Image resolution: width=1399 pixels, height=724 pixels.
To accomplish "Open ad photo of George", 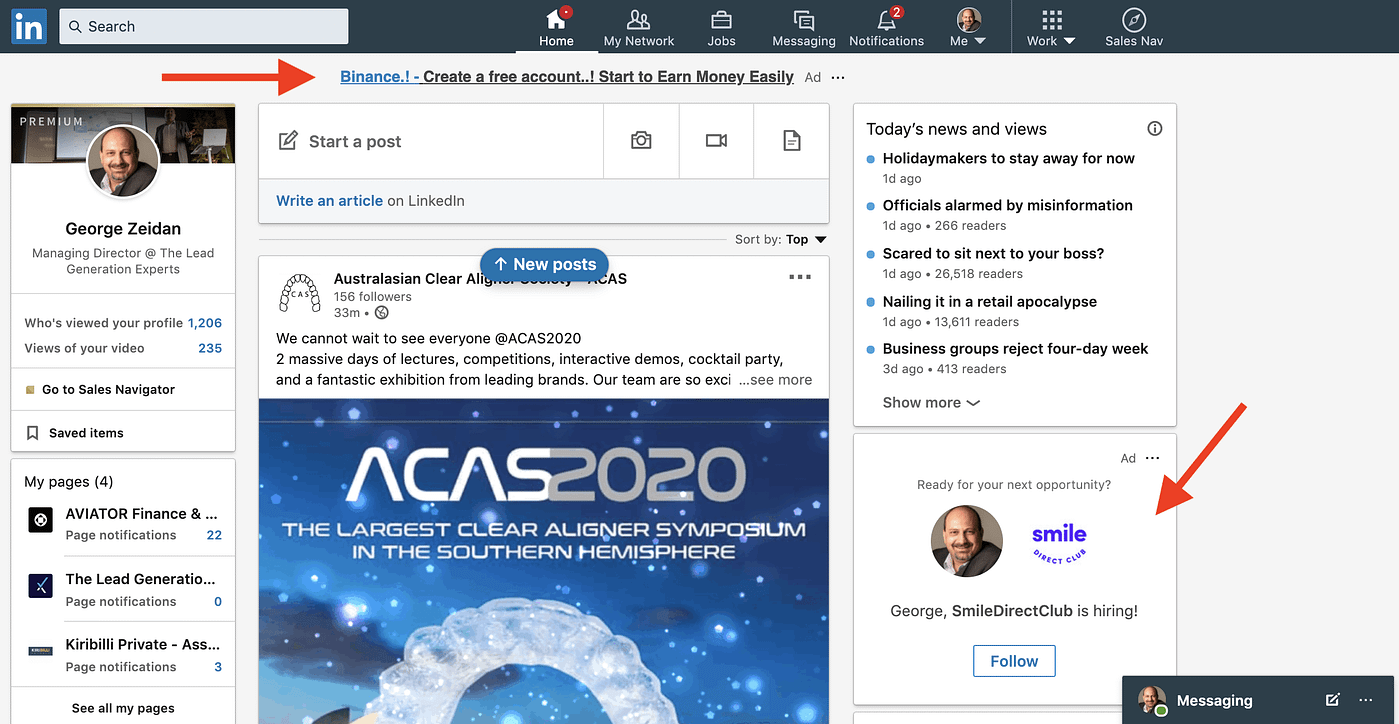I will click(x=967, y=541).
